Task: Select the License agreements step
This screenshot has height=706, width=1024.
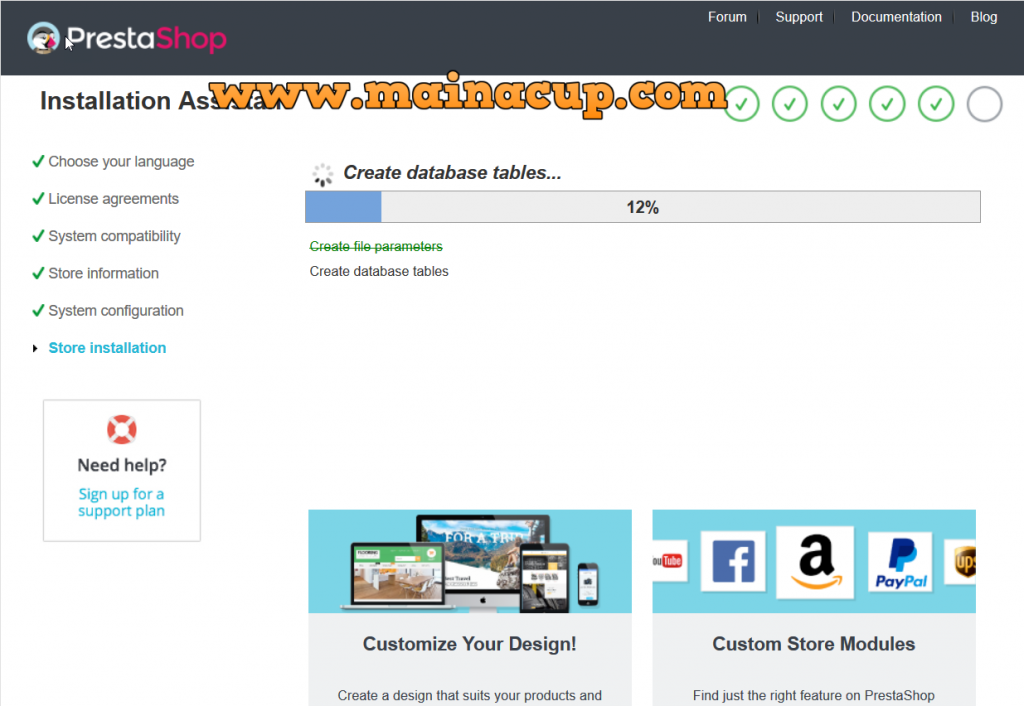Action: click(x=113, y=199)
